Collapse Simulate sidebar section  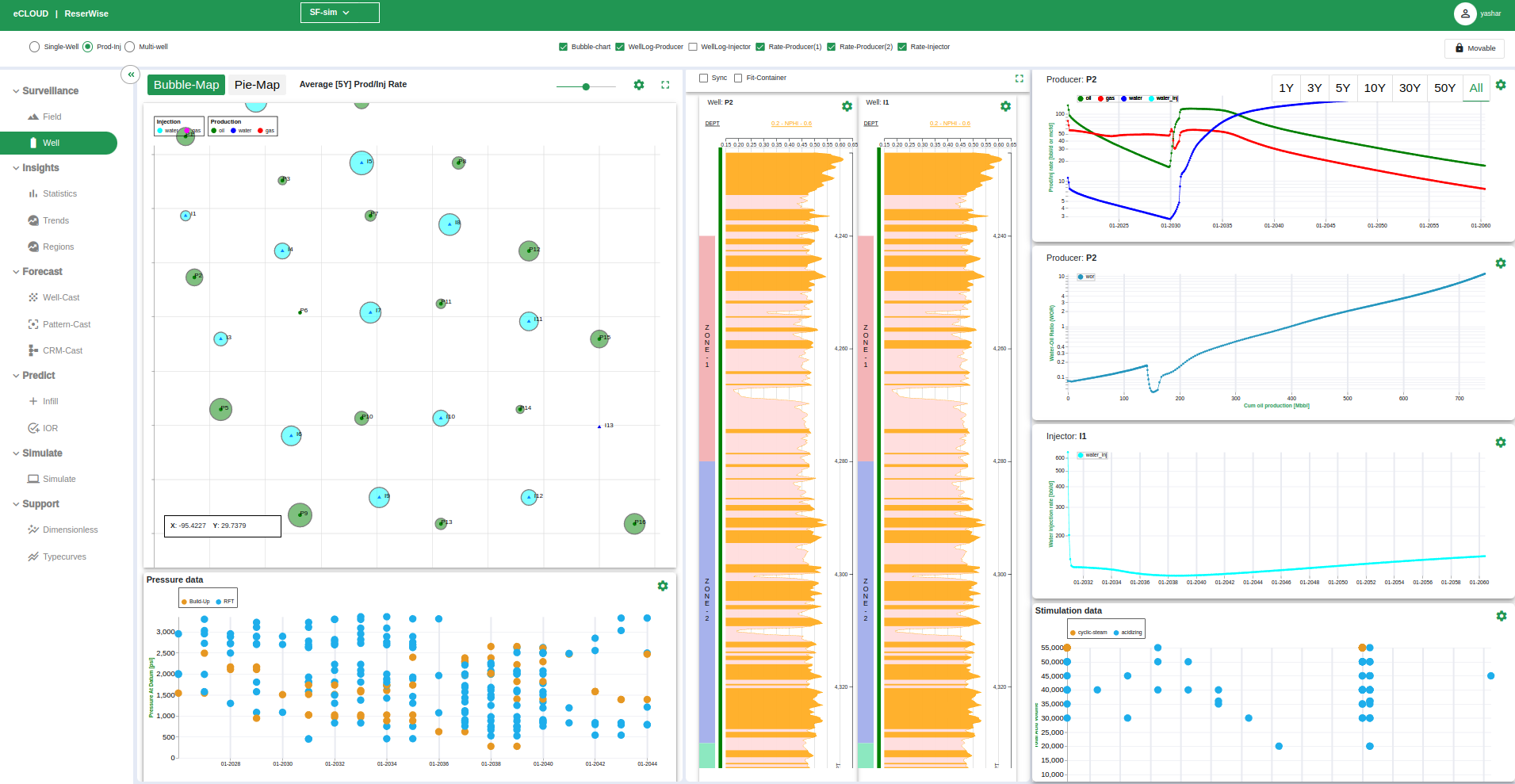pyautogui.click(x=38, y=453)
